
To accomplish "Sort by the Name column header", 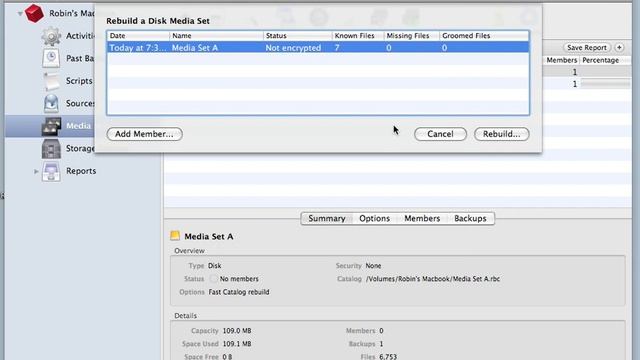I will [x=216, y=36].
